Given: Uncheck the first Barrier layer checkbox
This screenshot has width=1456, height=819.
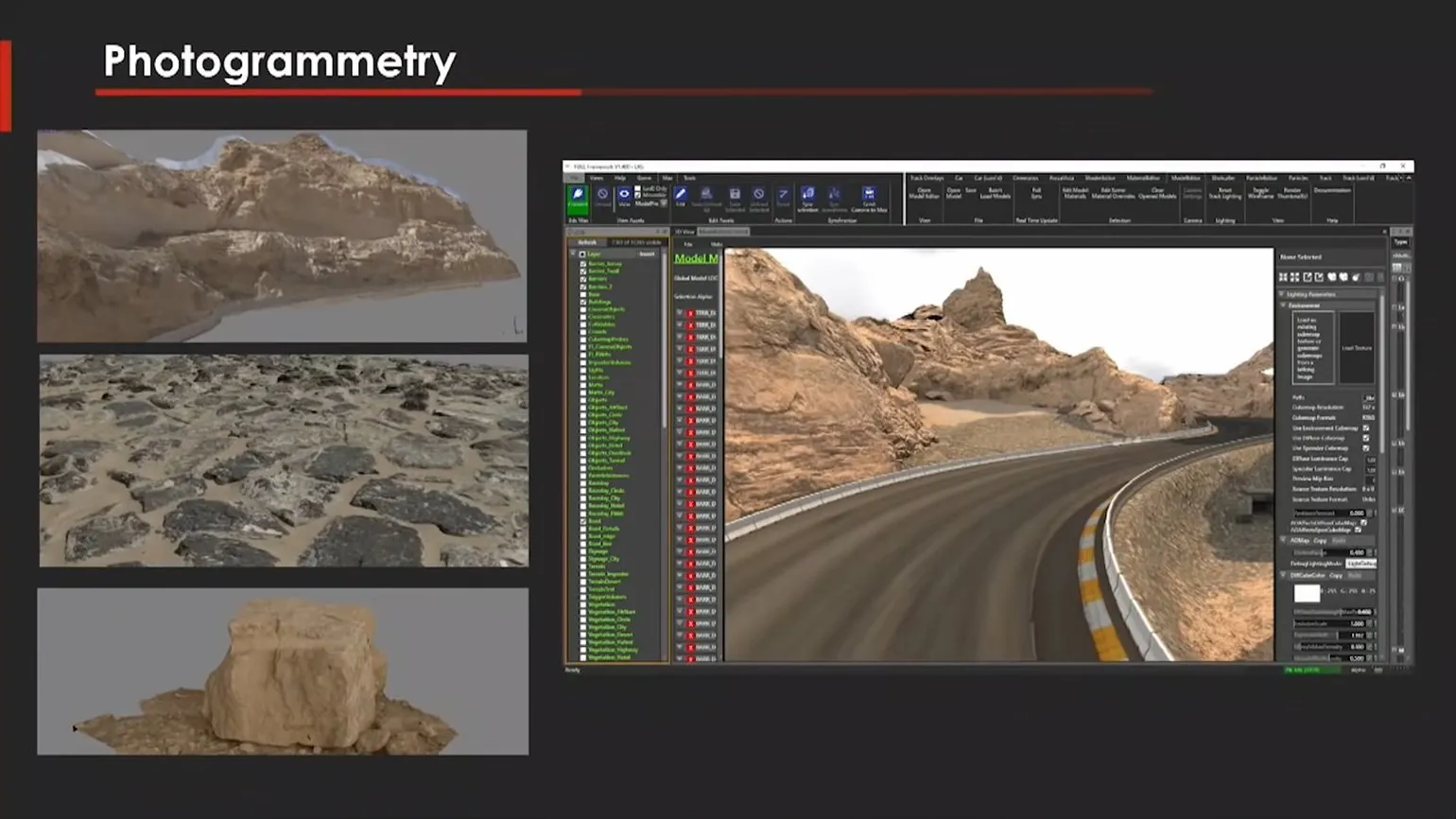Looking at the screenshot, I should pos(583,264).
